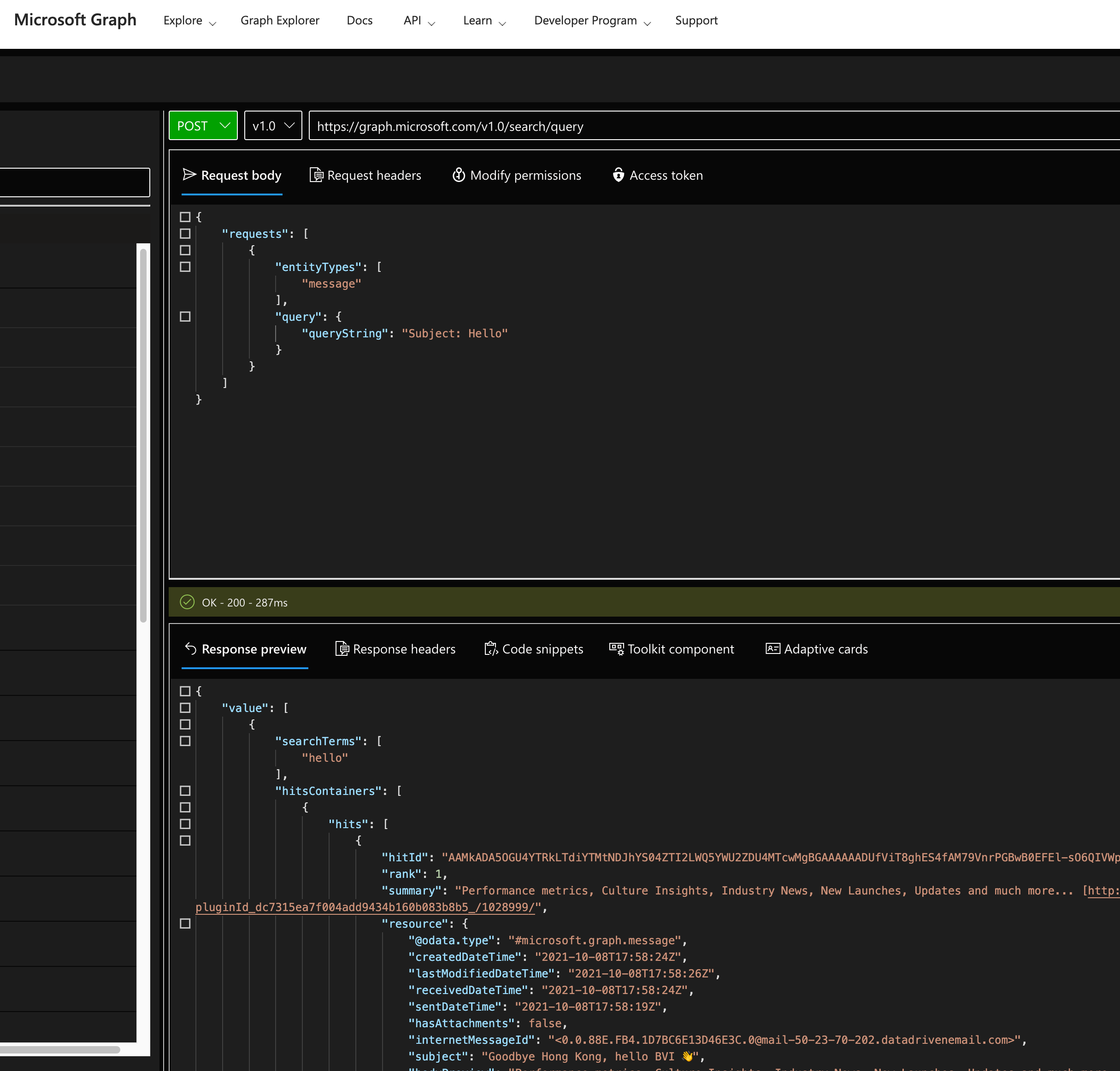
Task: Select the Response preview tab
Action: [245, 649]
